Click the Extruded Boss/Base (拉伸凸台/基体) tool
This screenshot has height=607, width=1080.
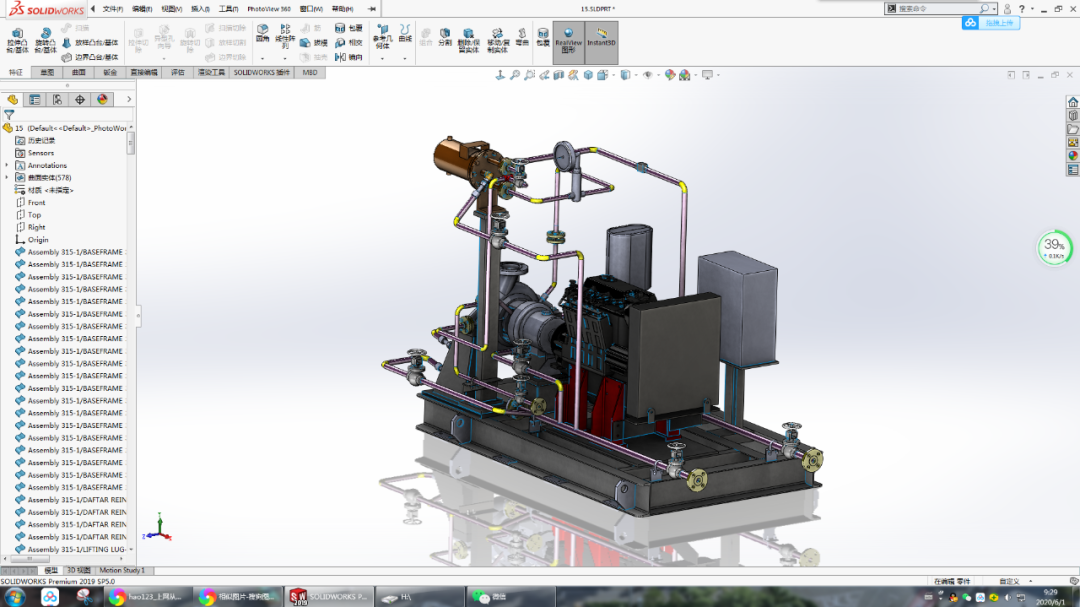click(17, 39)
